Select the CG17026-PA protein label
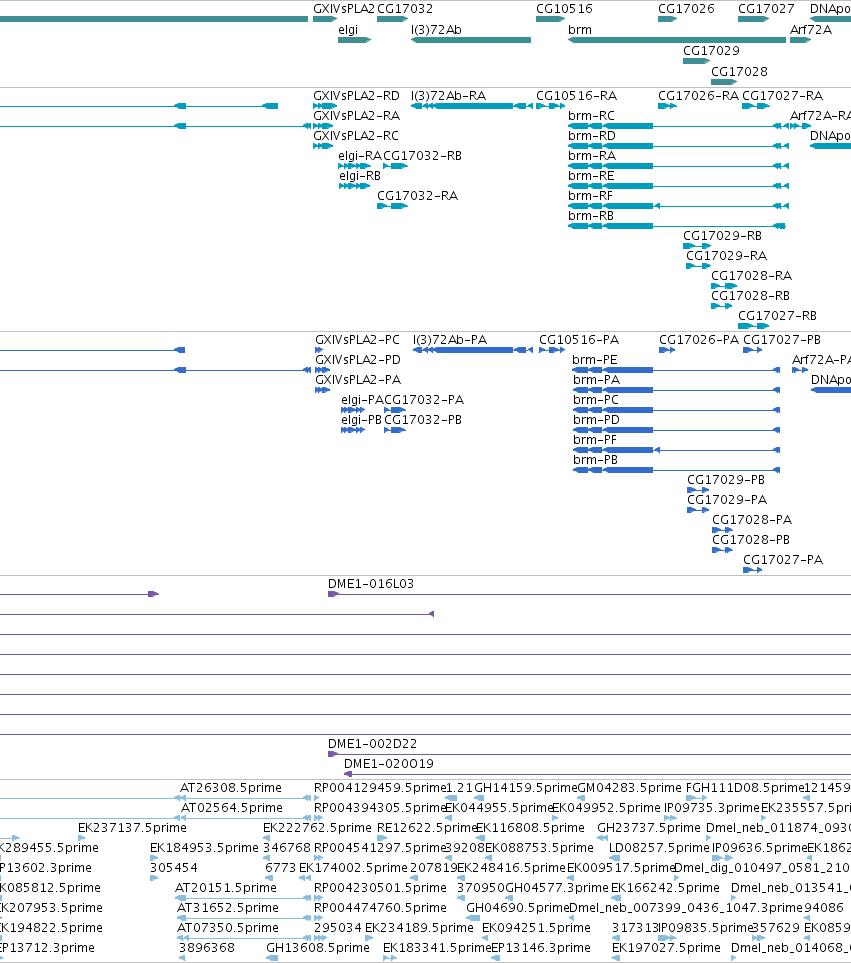851x963 pixels. pyautogui.click(x=699, y=340)
